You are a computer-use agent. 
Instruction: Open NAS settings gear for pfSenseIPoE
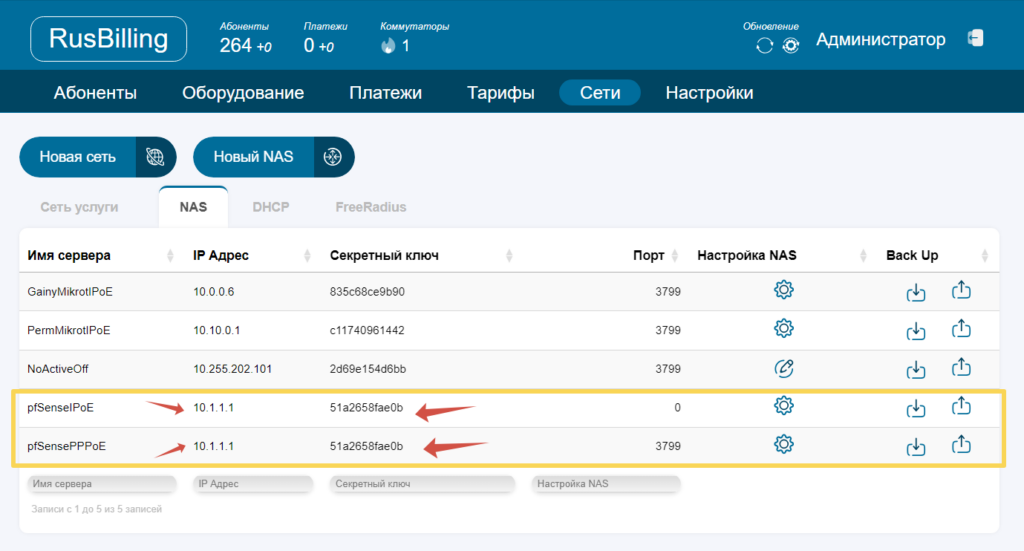coord(784,405)
